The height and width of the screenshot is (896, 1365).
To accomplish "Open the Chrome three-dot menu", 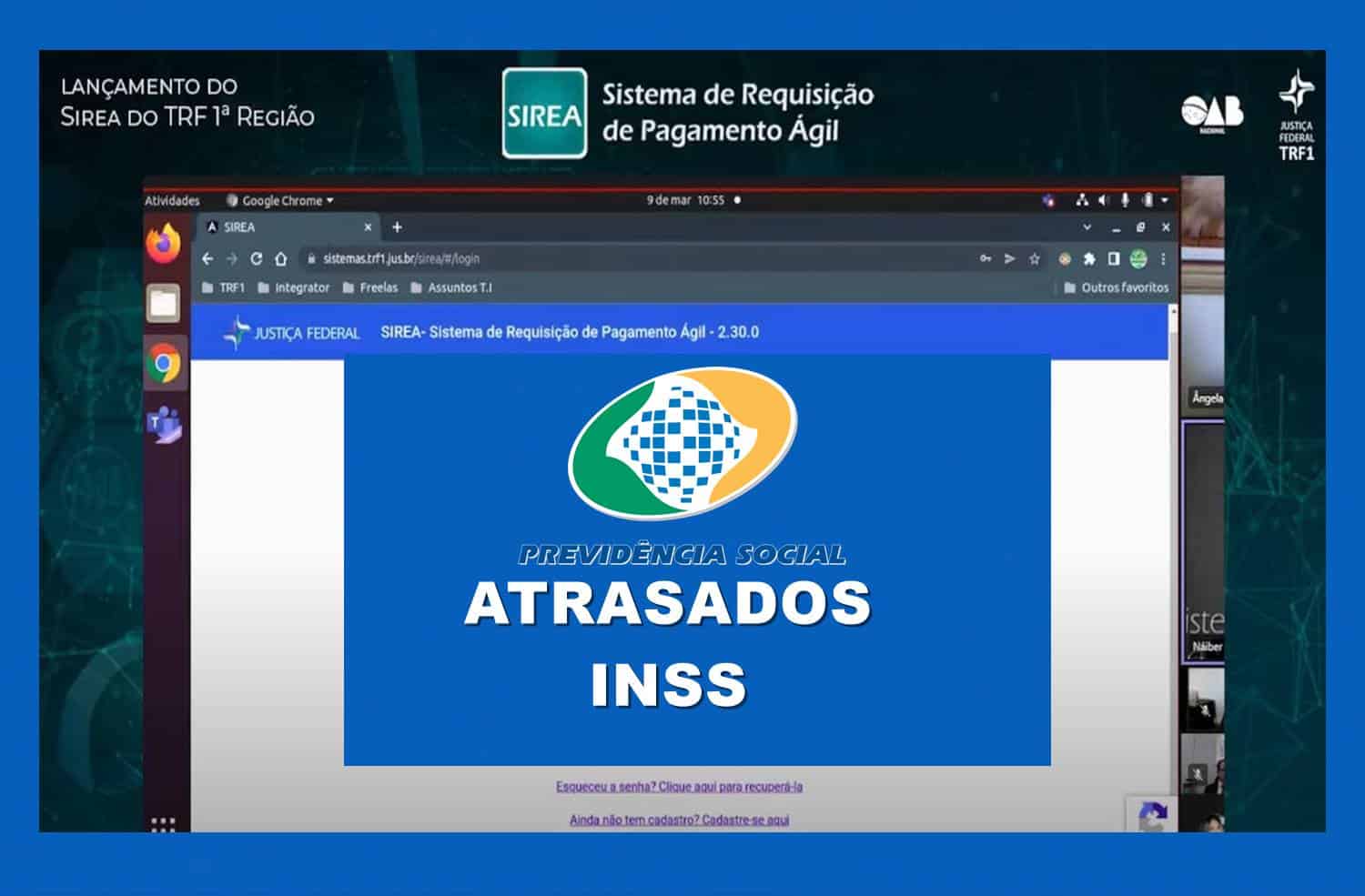I will pyautogui.click(x=1163, y=259).
